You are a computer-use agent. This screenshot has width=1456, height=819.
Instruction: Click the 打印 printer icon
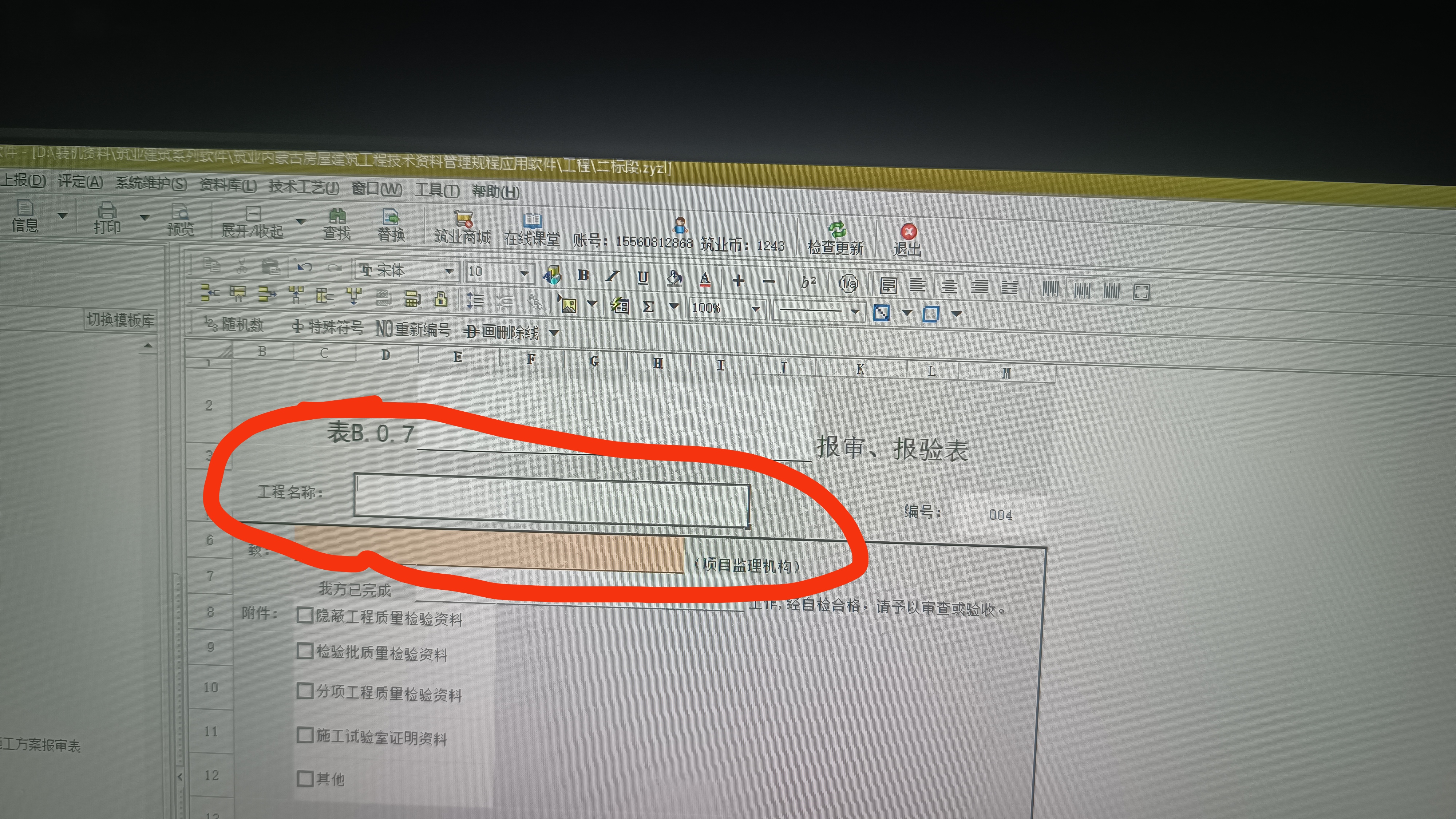click(107, 211)
